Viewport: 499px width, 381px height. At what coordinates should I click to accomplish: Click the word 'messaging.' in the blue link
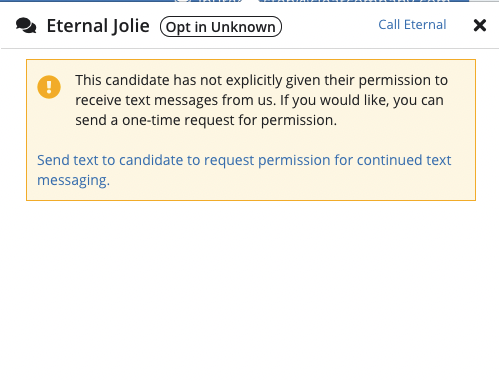pos(73,180)
